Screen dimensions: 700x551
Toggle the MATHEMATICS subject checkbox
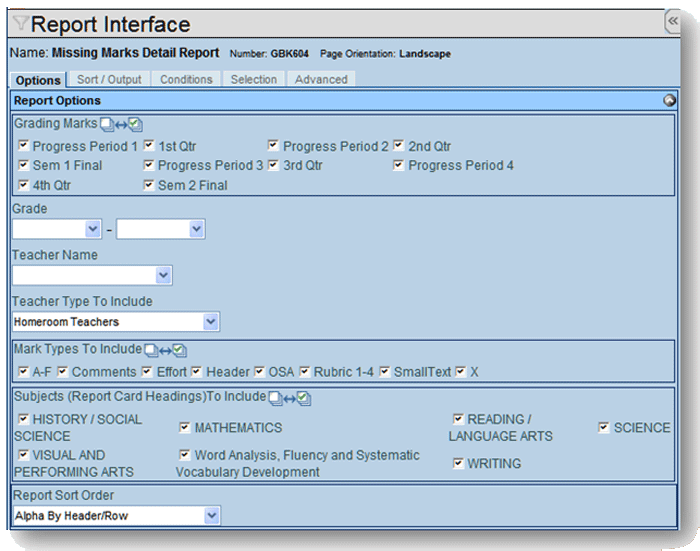[x=184, y=427]
